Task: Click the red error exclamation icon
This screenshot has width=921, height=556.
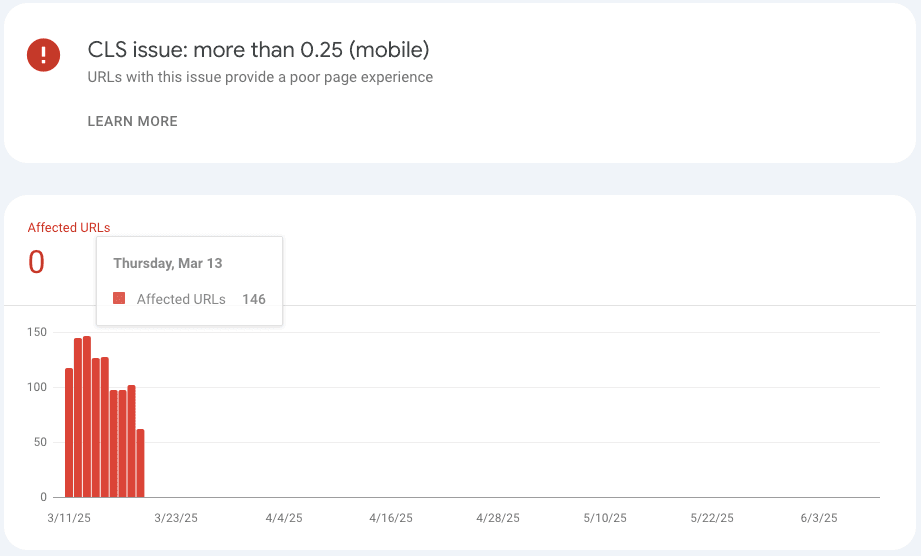Action: (x=44, y=54)
